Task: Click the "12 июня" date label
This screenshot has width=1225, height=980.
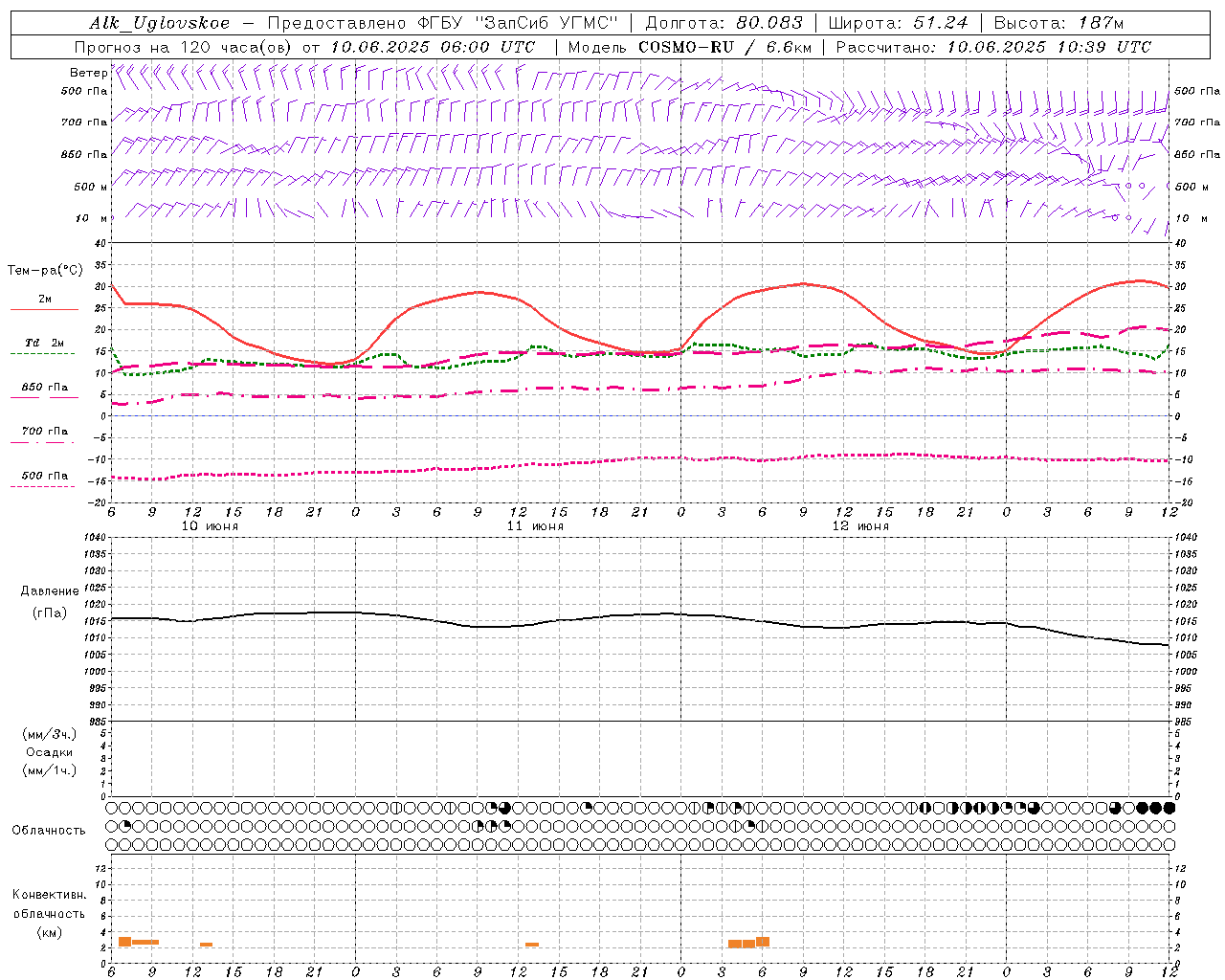Action: [x=860, y=526]
